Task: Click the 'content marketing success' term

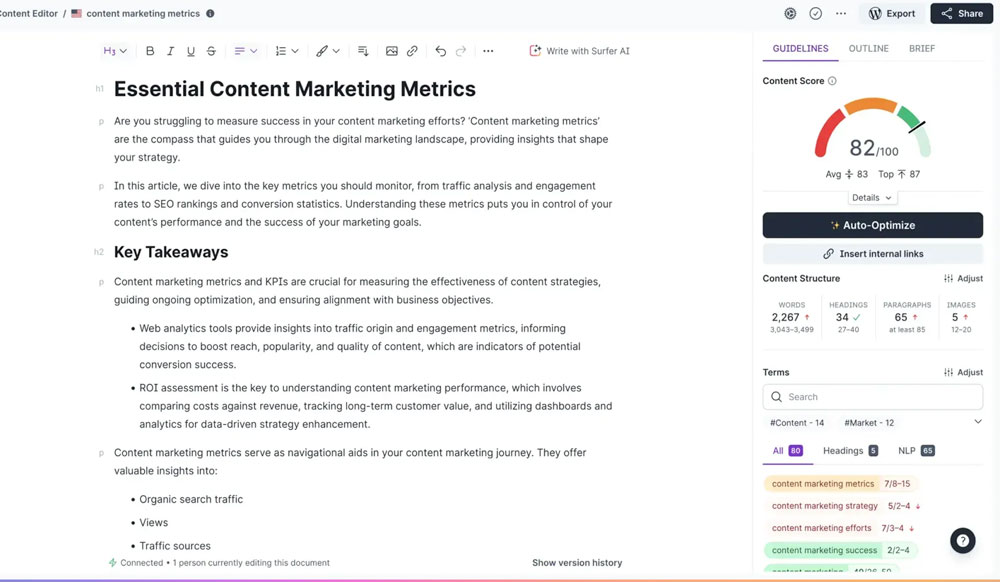Action: (x=841, y=550)
